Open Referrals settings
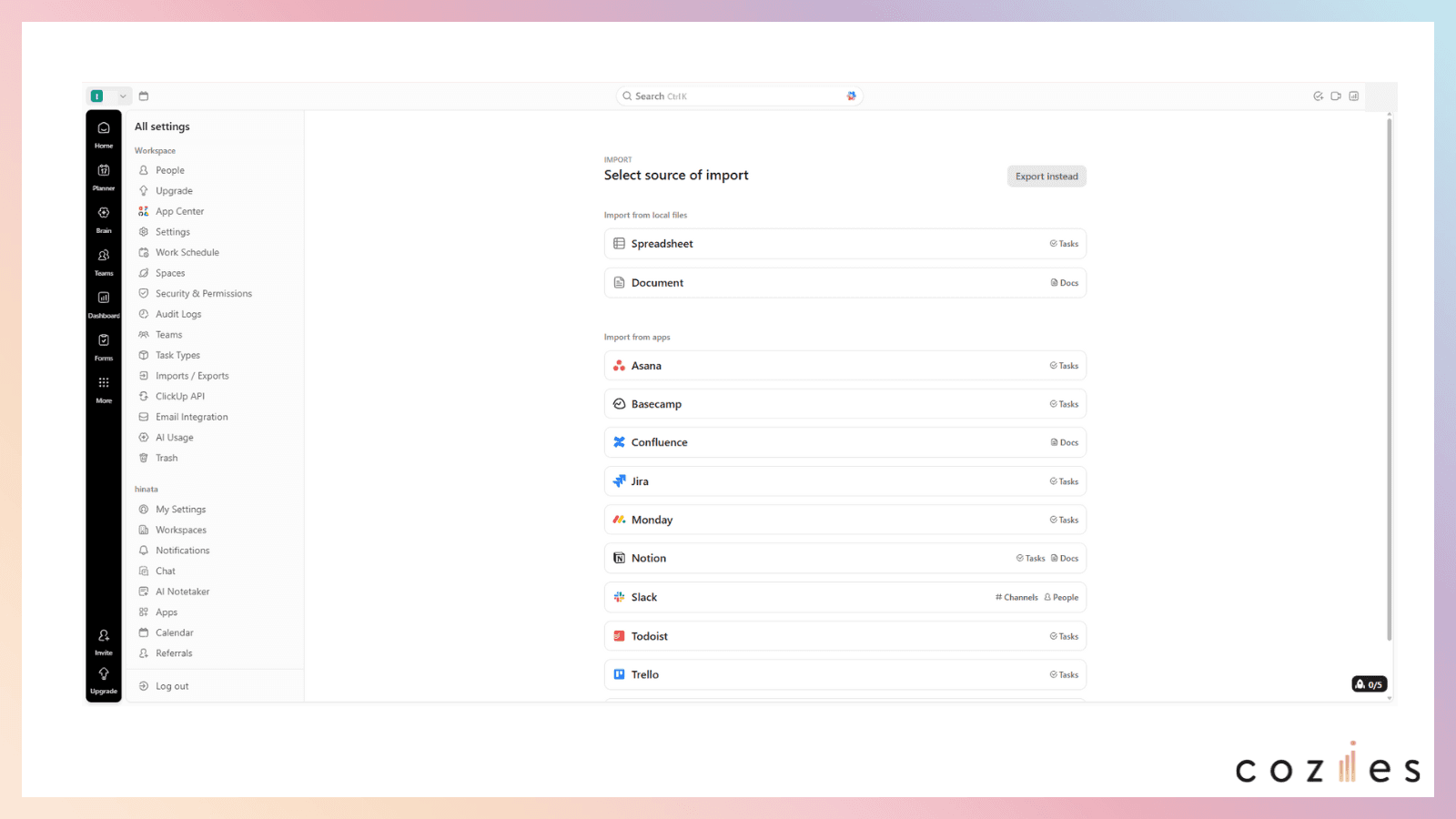The image size is (1456, 819). 174,653
